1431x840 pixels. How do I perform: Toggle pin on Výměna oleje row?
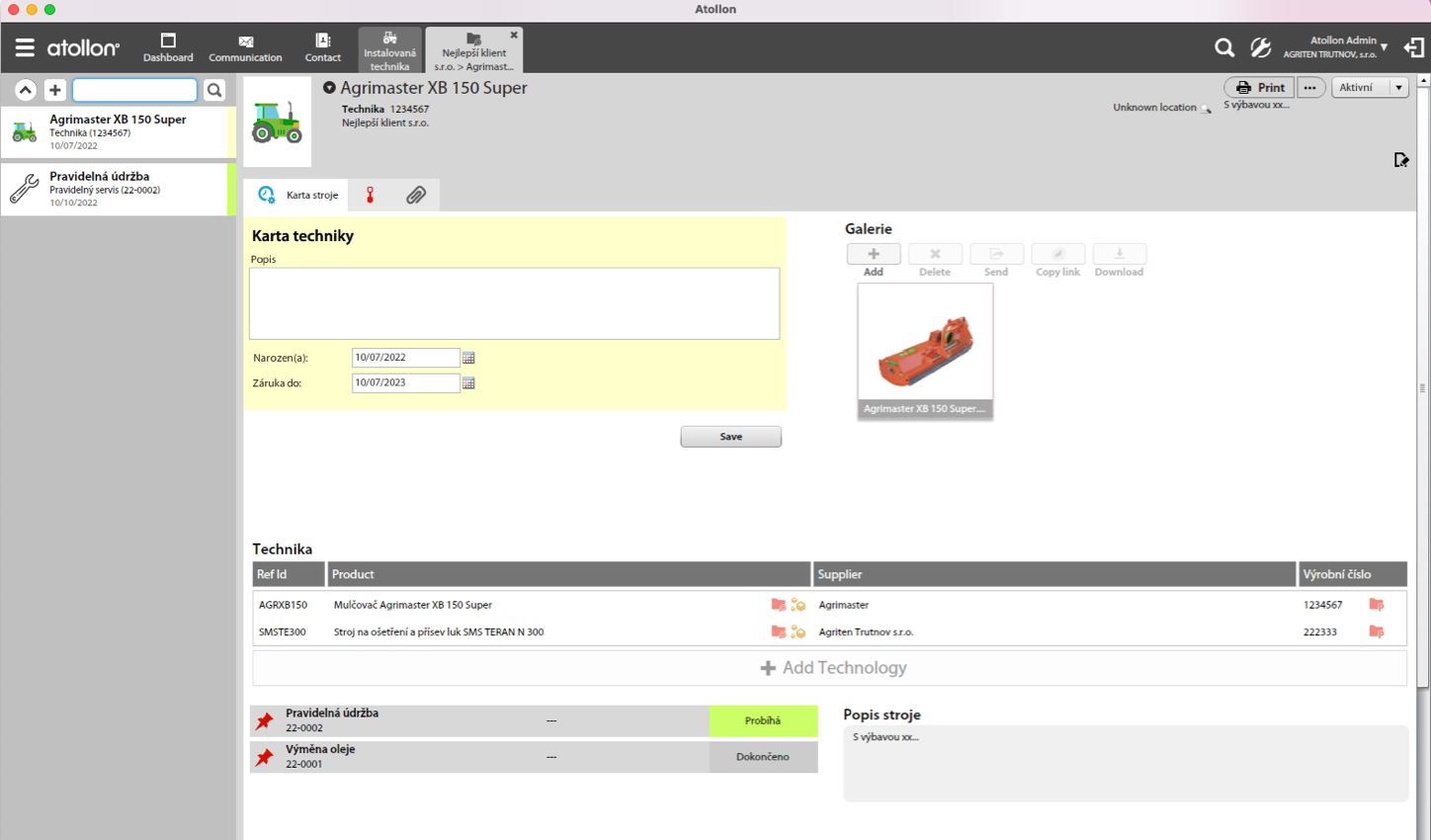click(x=265, y=757)
